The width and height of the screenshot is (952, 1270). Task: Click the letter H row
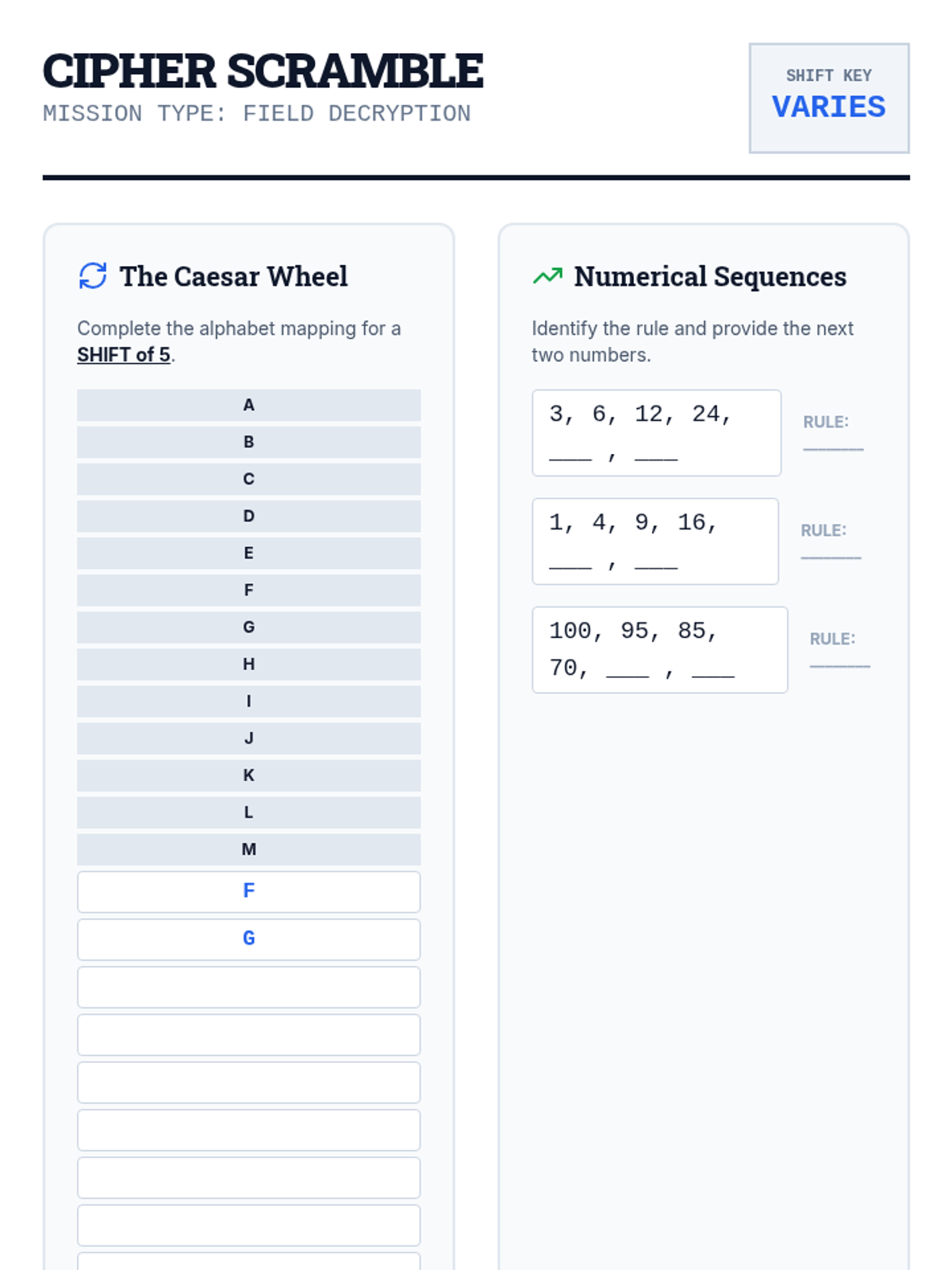(x=248, y=664)
